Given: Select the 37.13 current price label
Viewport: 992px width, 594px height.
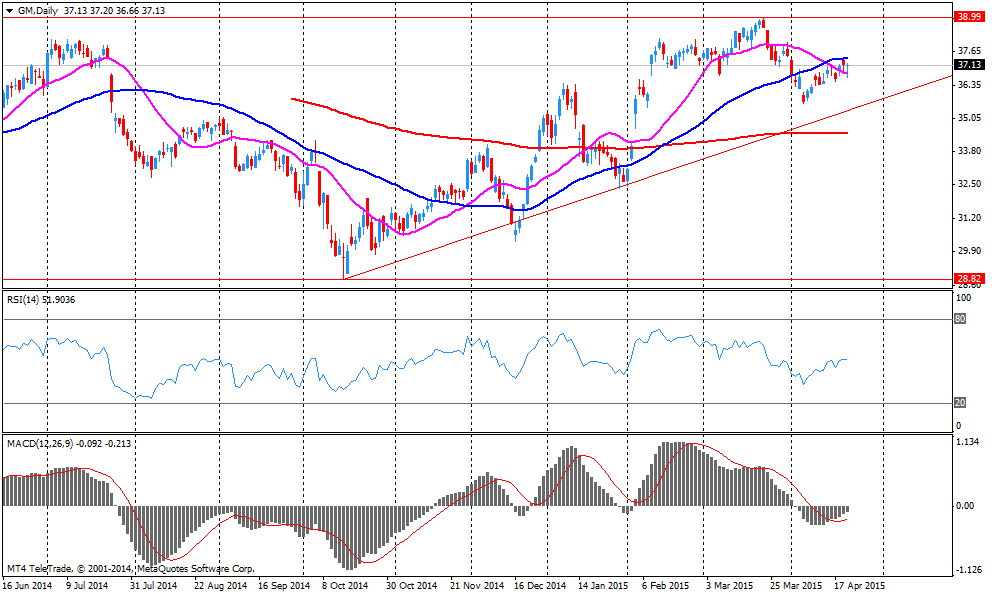Looking at the screenshot, I should 969,65.
